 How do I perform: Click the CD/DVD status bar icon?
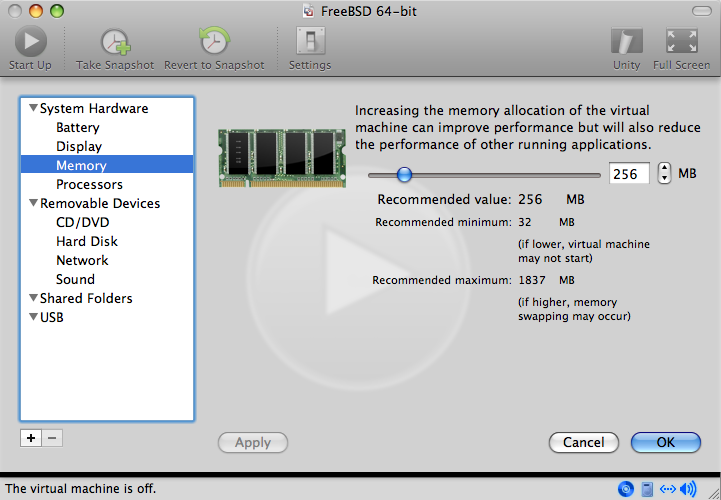(626, 489)
